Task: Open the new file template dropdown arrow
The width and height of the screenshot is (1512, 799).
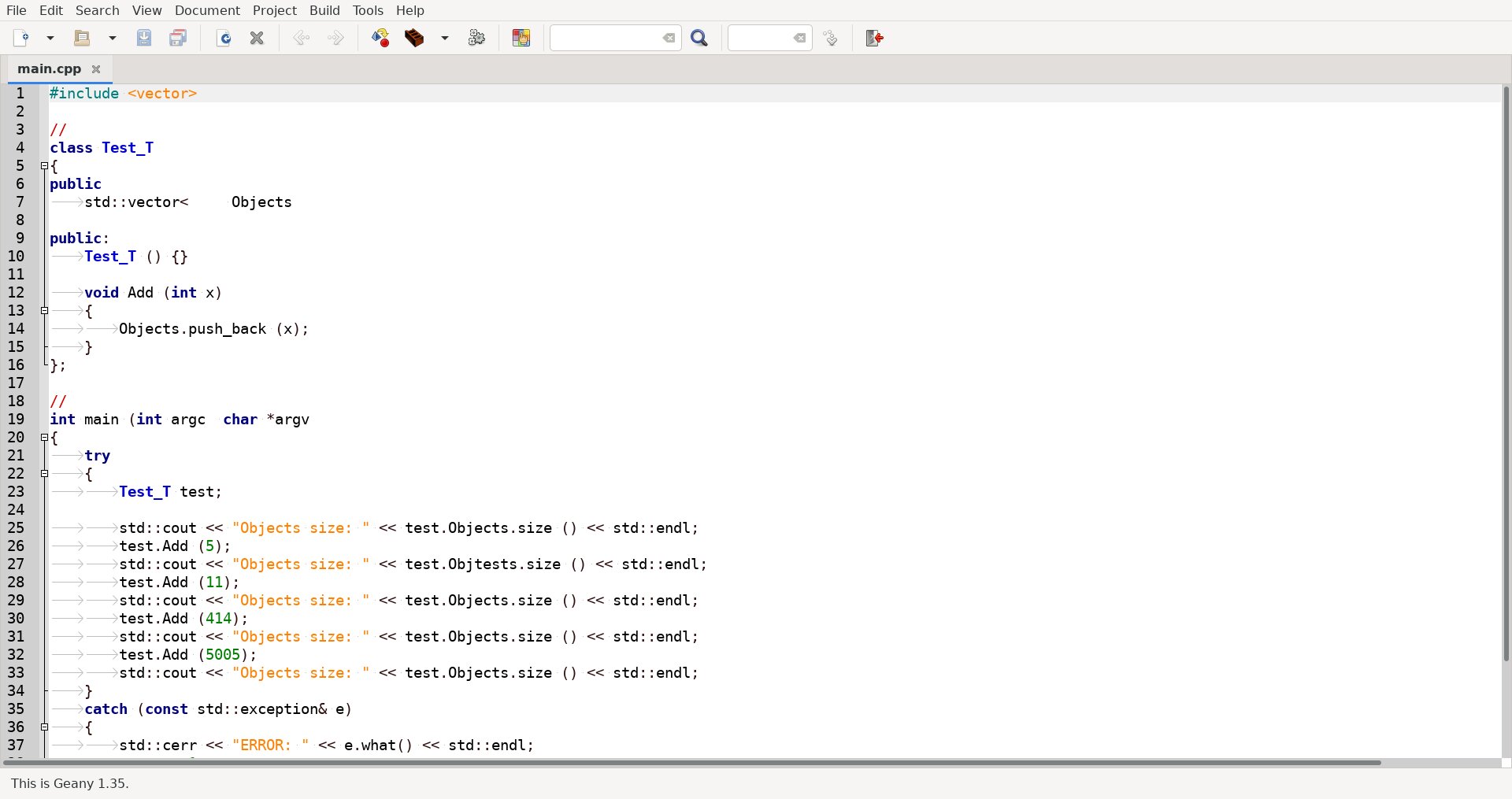Action: point(50,38)
